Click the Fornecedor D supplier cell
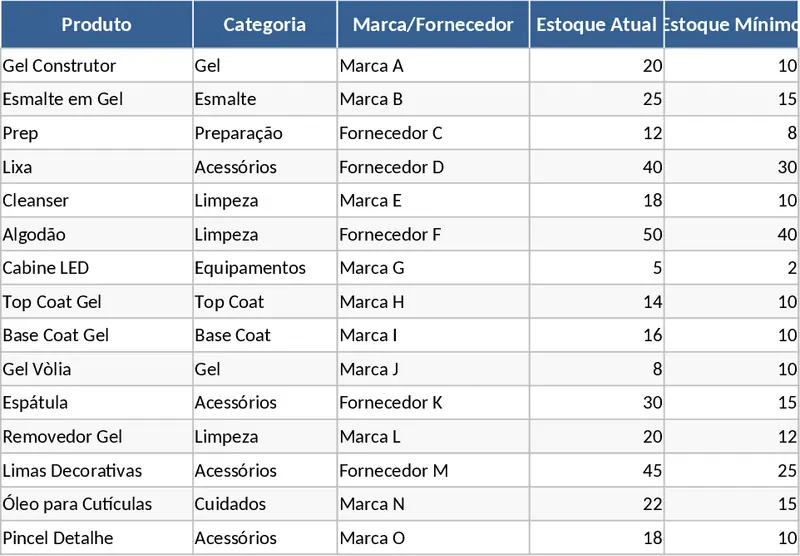Image resolution: width=800 pixels, height=556 pixels. (433, 167)
